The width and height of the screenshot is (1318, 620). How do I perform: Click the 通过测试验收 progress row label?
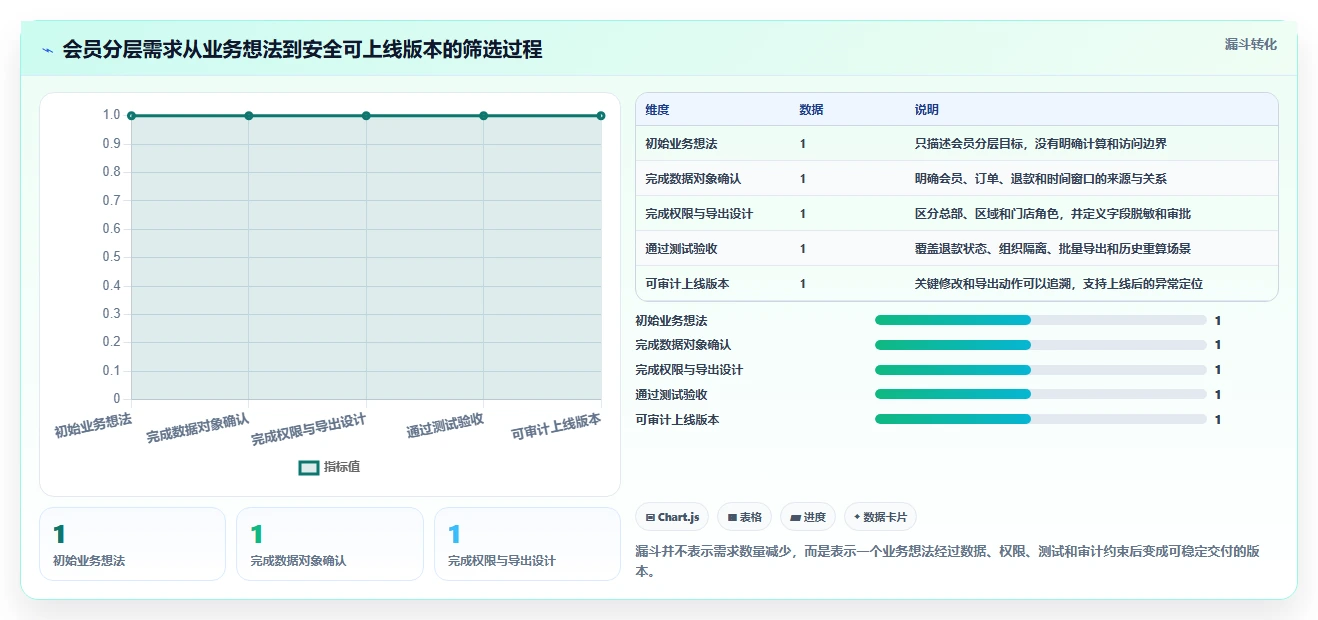(671, 395)
